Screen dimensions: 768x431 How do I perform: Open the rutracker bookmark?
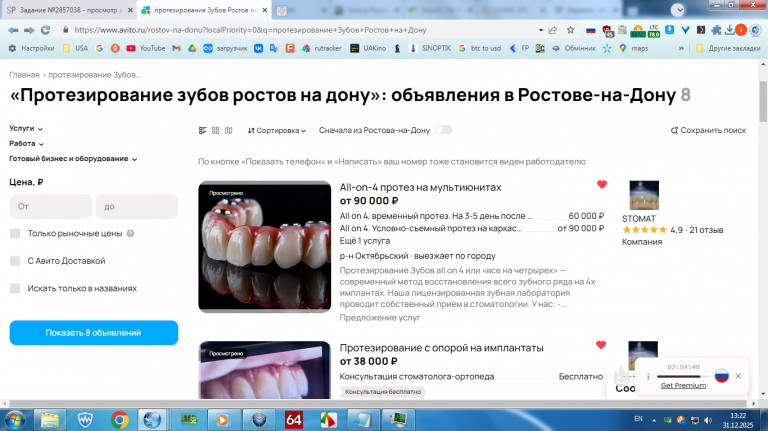click(321, 48)
